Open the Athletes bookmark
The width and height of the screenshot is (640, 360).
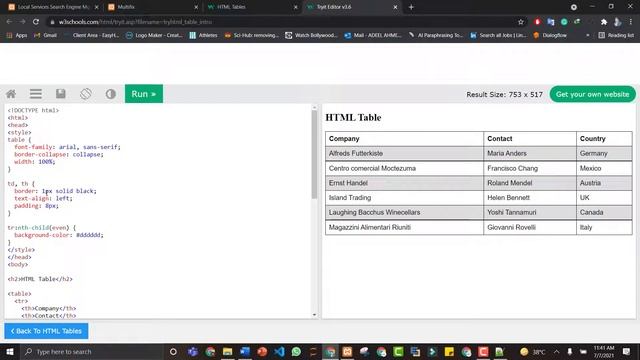pyautogui.click(x=203, y=36)
